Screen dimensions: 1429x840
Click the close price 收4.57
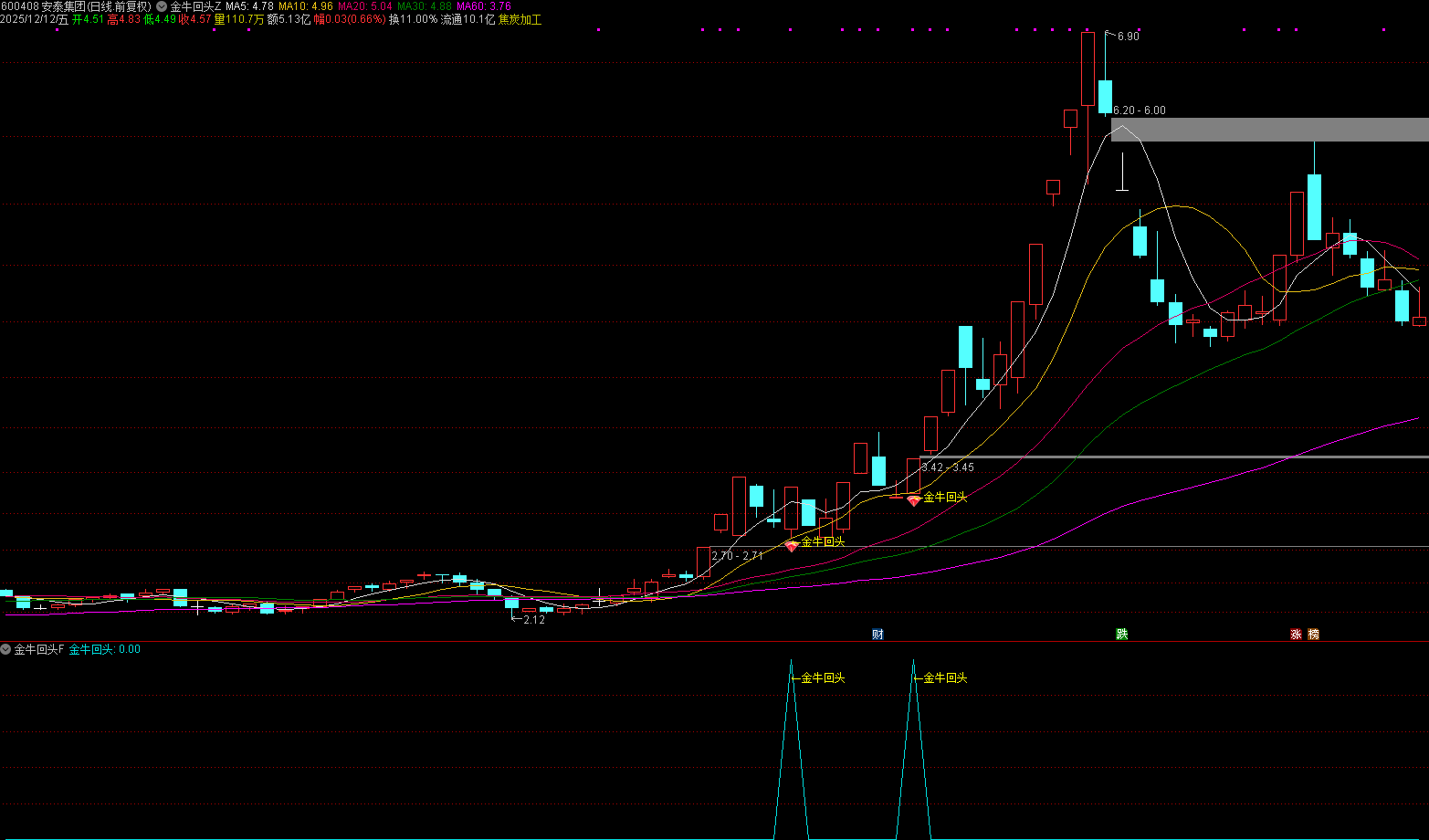(194, 19)
